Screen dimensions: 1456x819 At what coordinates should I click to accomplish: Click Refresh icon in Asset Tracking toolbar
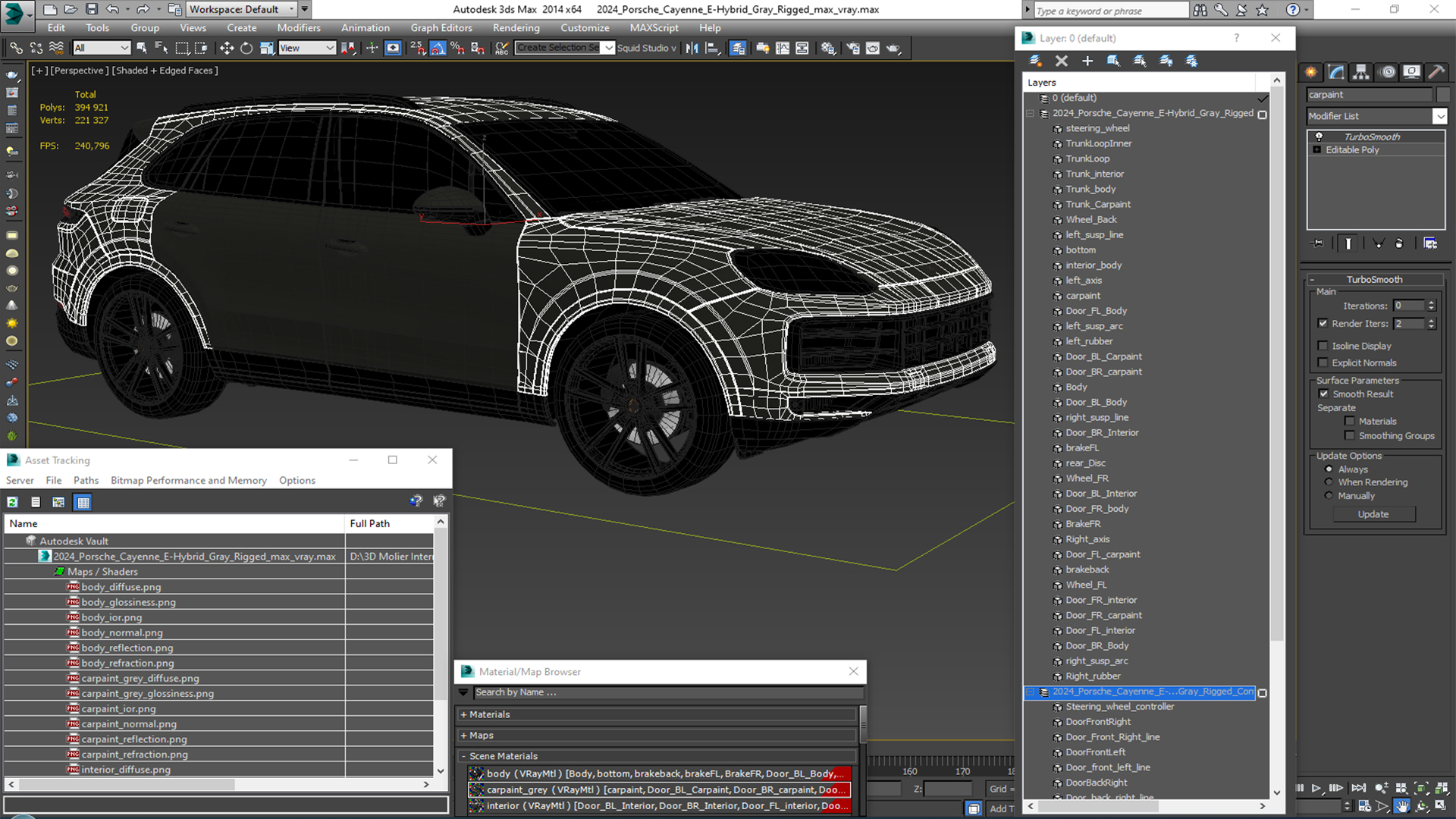tap(12, 502)
